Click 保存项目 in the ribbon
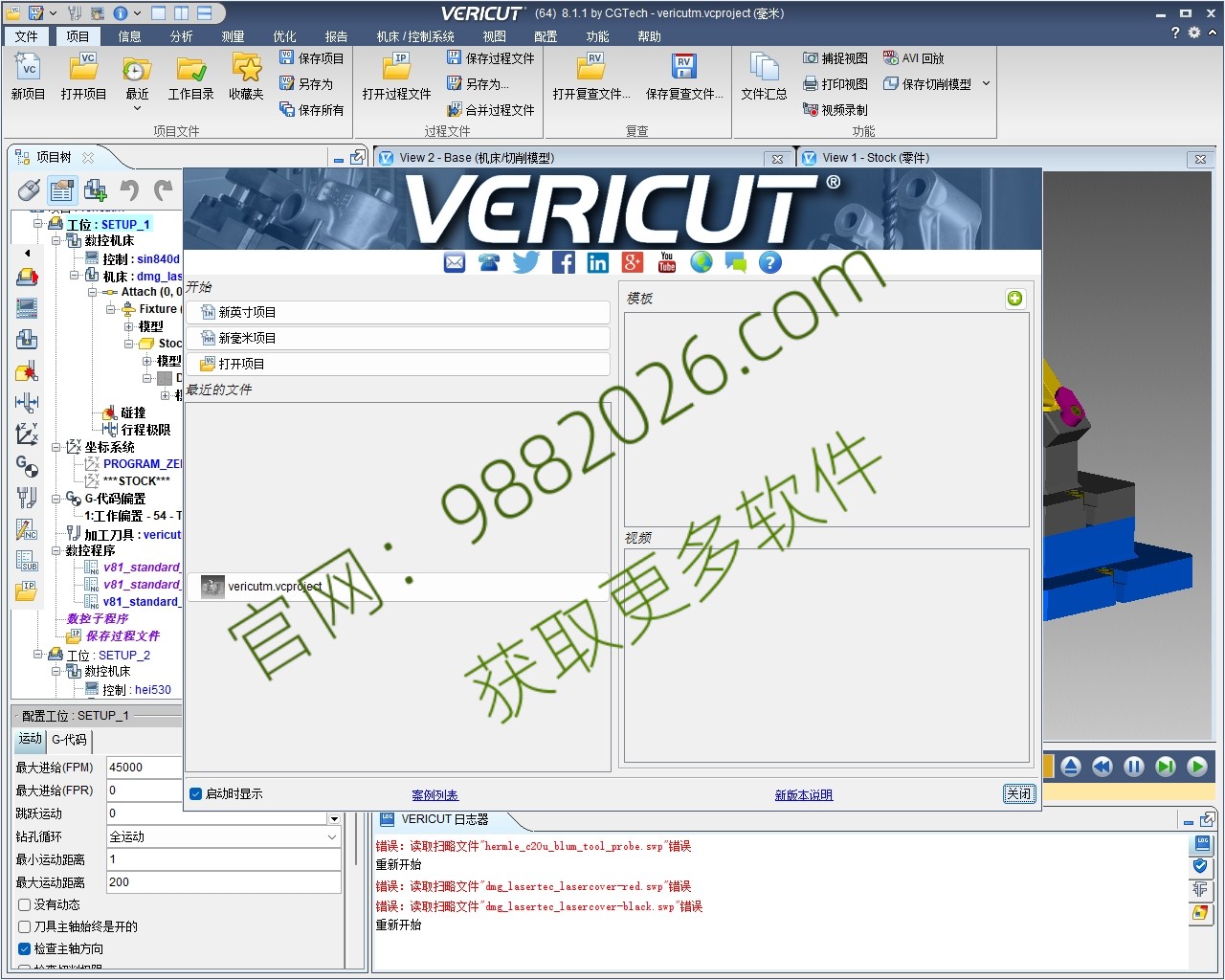This screenshot has width=1225, height=980. [x=311, y=58]
